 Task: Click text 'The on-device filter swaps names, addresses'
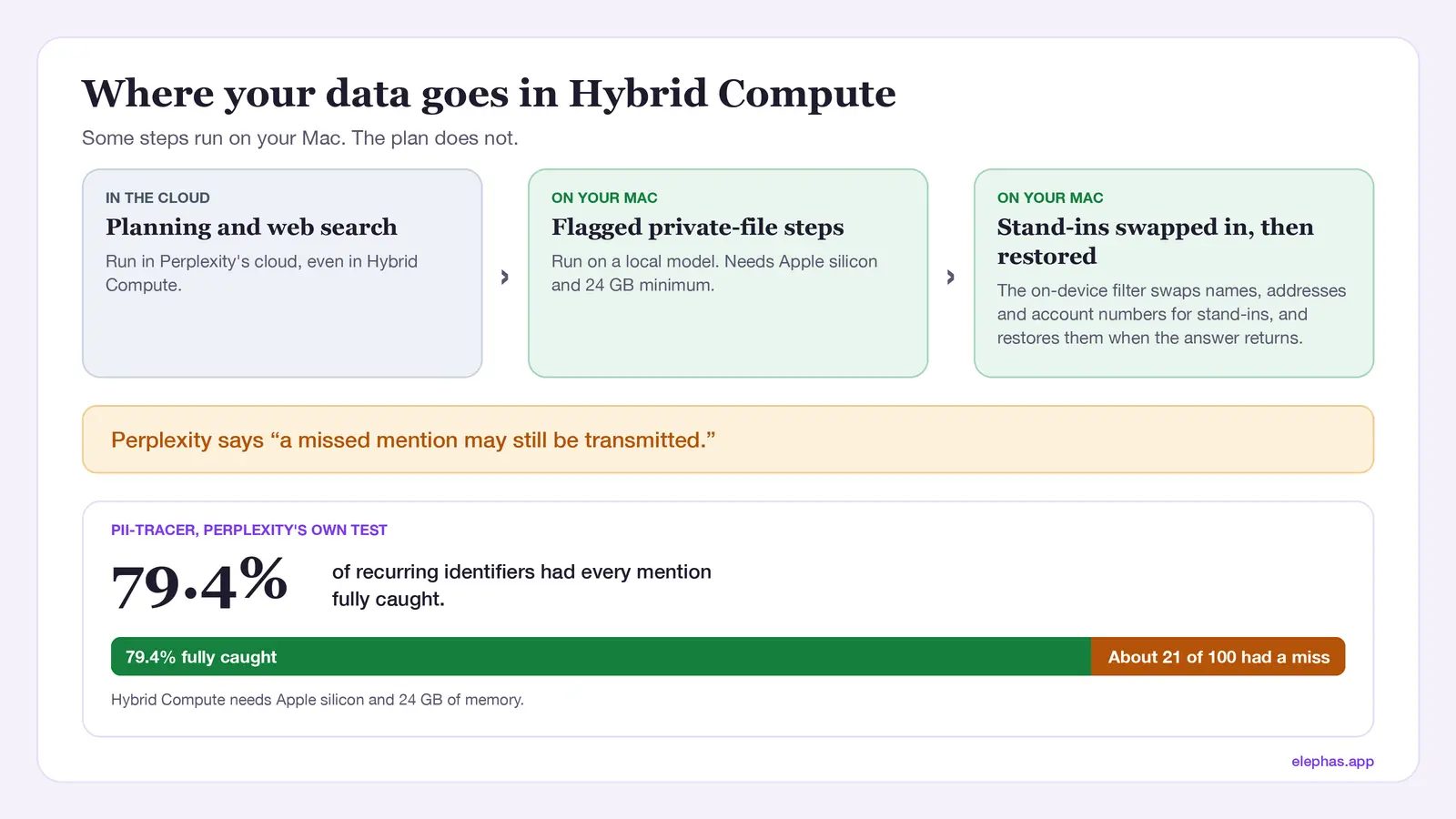[x=1171, y=290]
